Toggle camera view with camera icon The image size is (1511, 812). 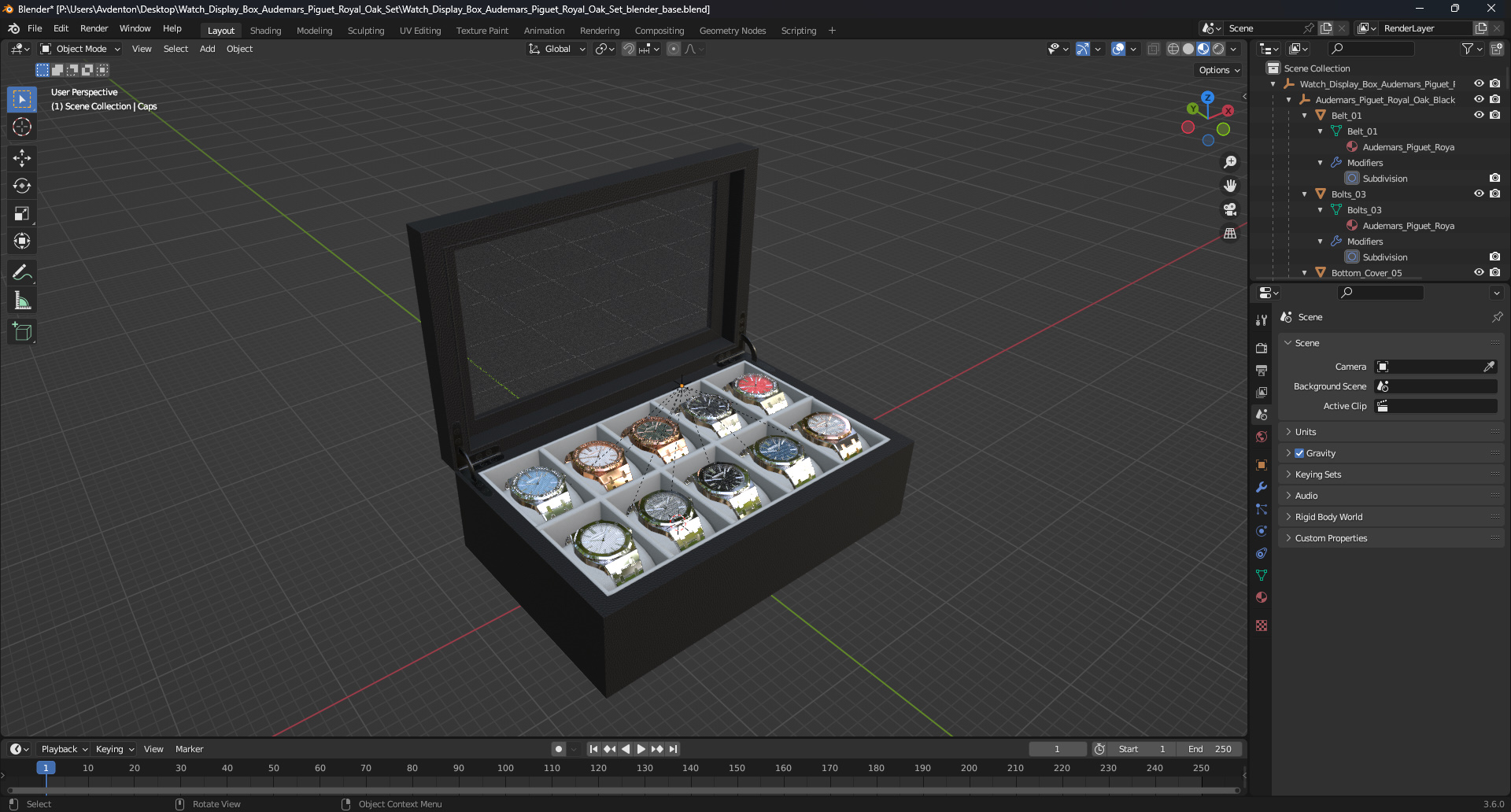tap(1230, 209)
